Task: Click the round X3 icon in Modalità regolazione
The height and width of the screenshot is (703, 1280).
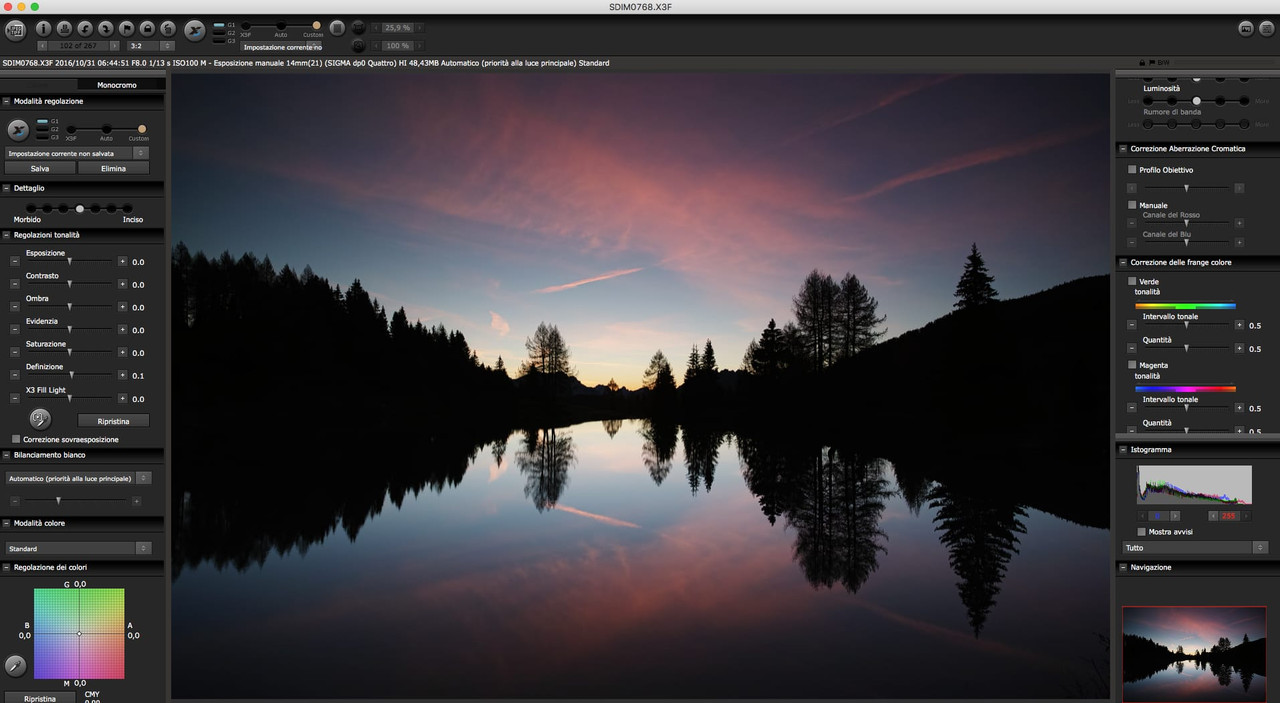Action: point(18,129)
